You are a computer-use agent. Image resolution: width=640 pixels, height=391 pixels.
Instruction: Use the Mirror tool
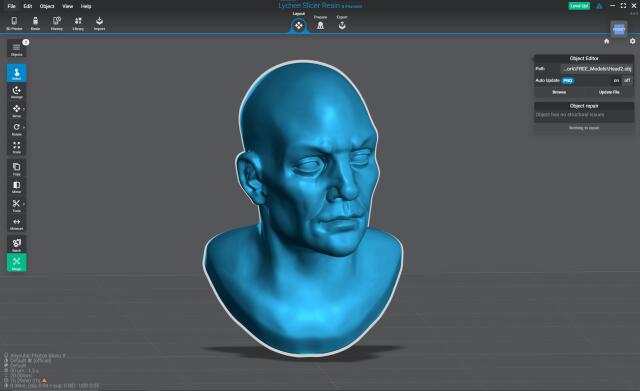tap(17, 187)
